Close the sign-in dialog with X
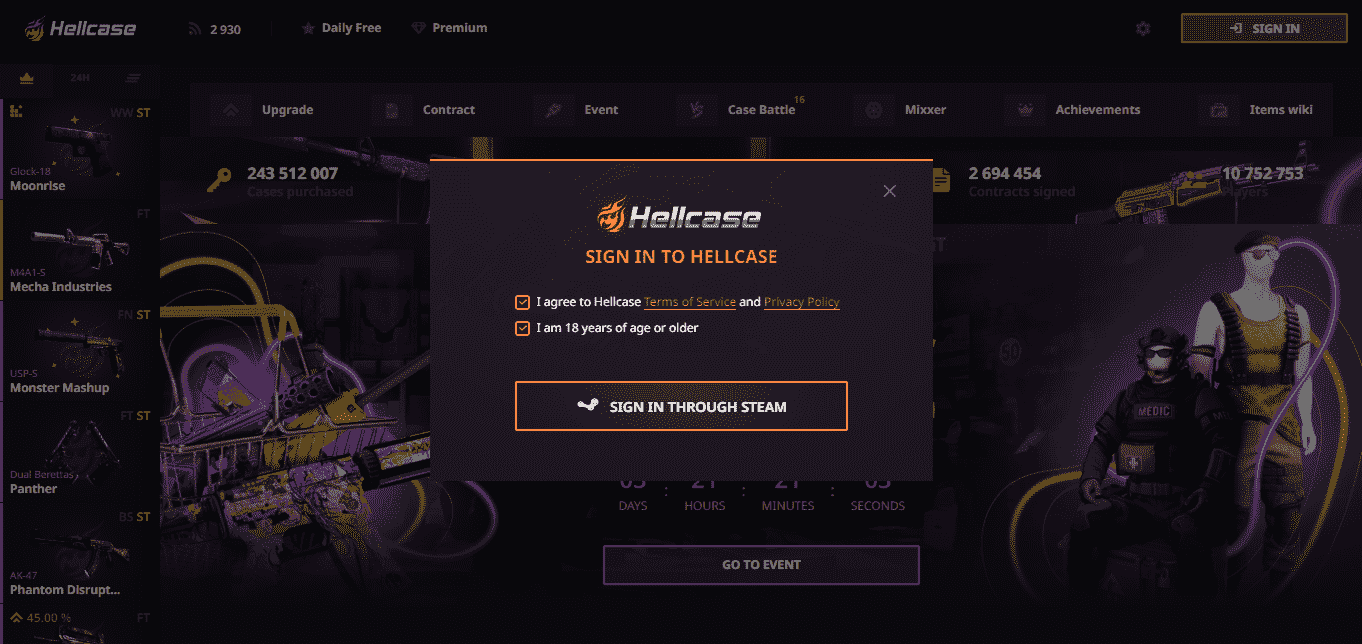This screenshot has height=644, width=1362. coord(890,191)
